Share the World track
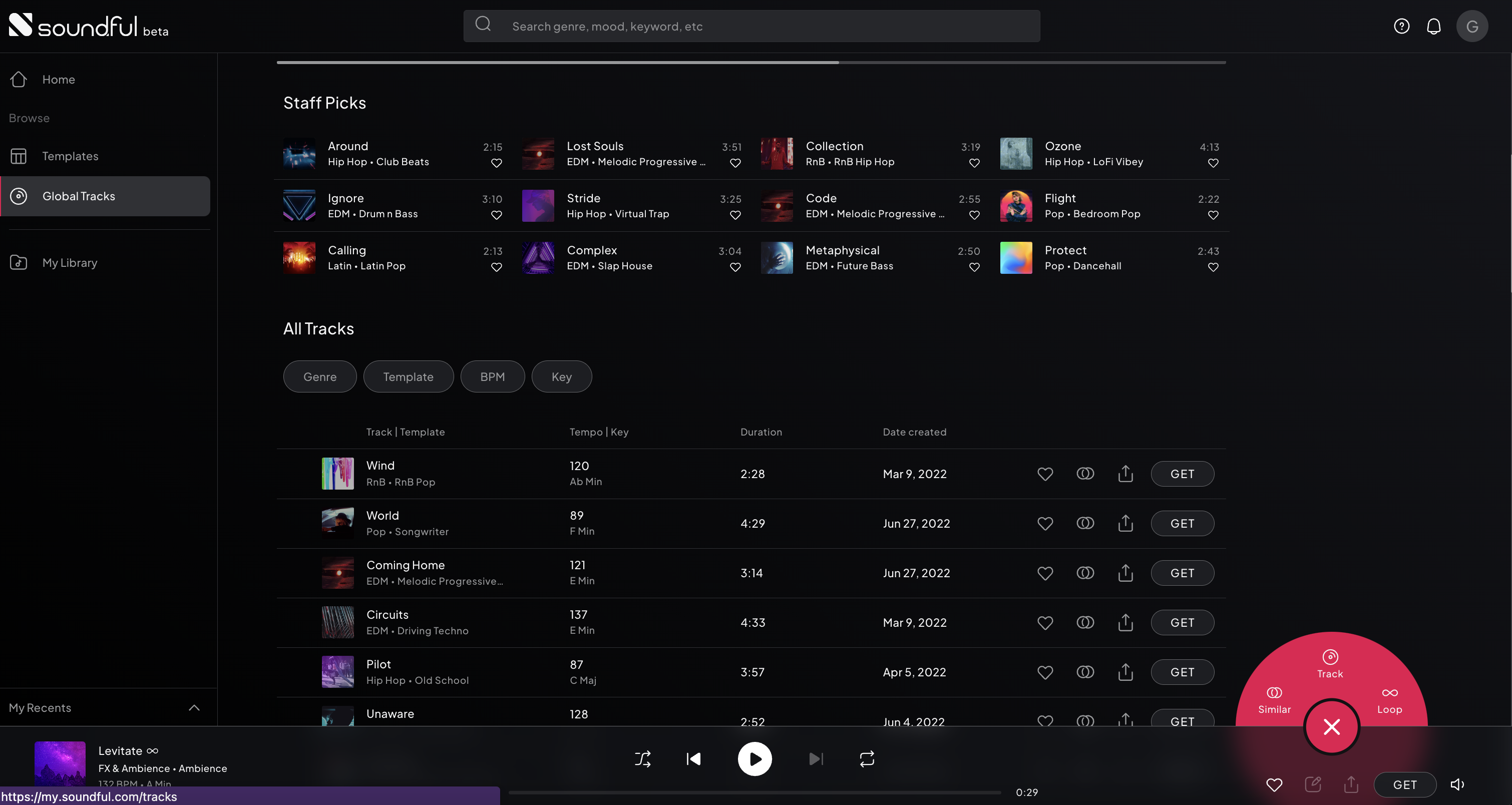This screenshot has width=1512, height=805. (1125, 523)
